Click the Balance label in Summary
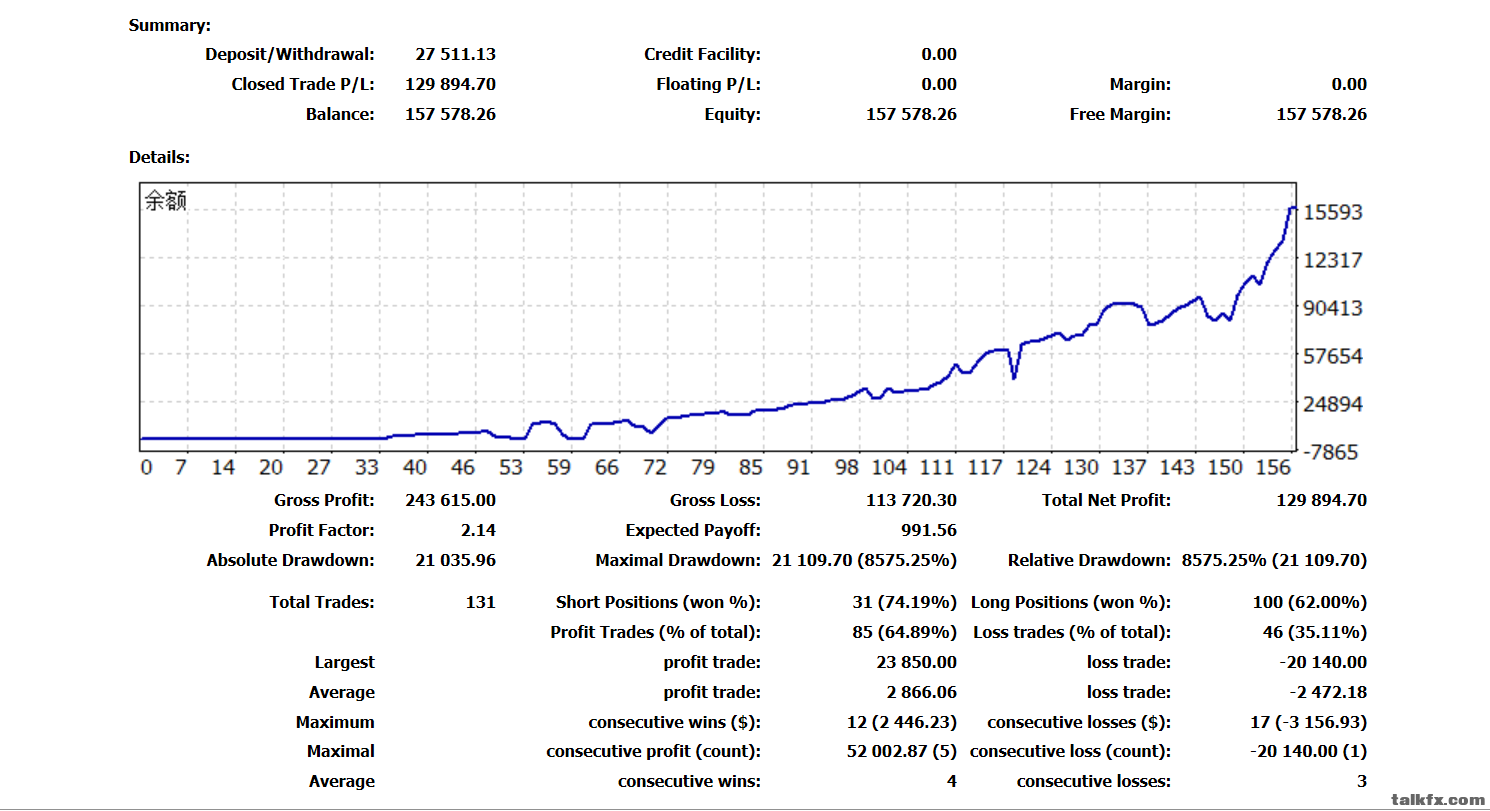 click(x=340, y=114)
